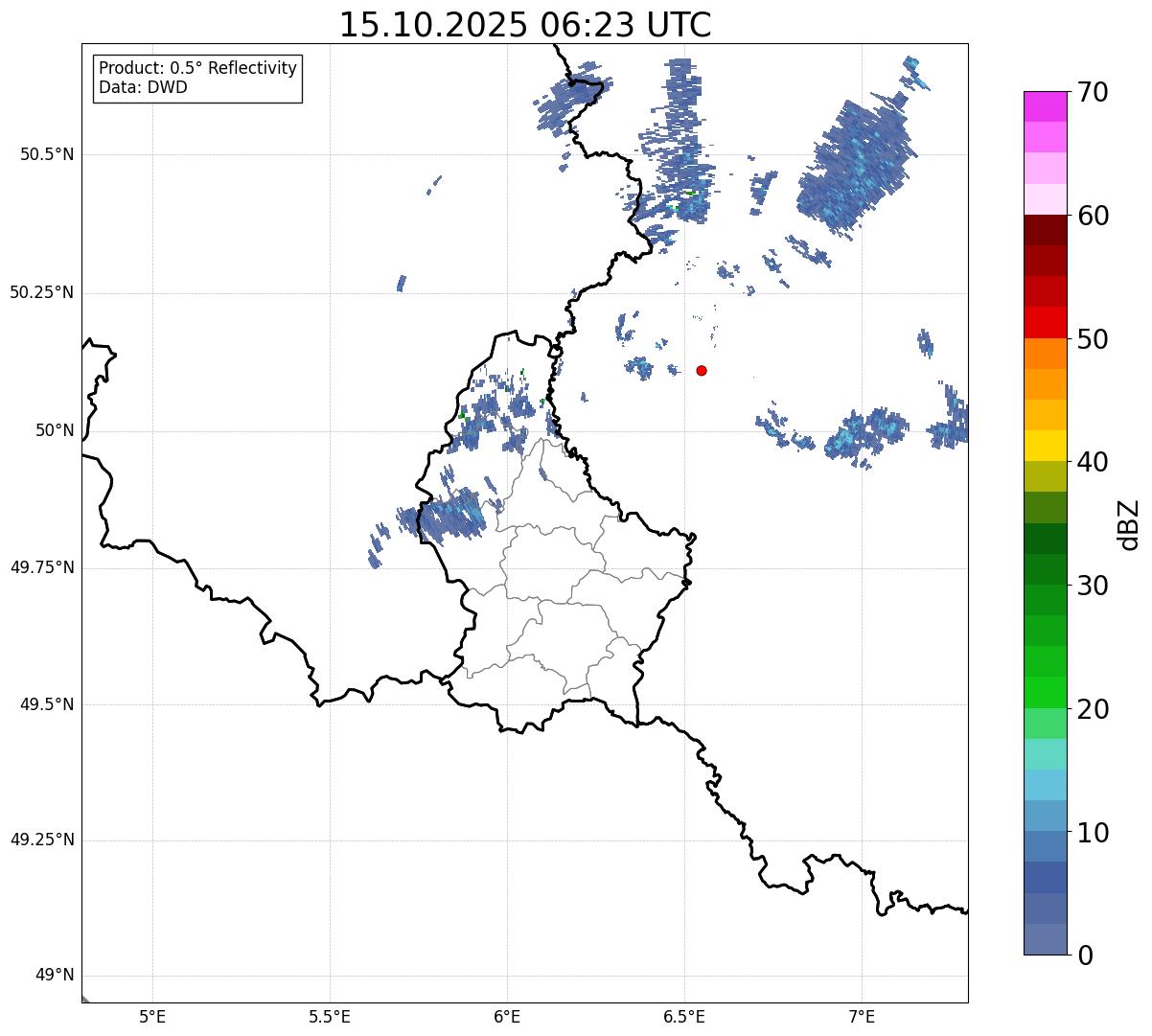
Task: Click the Product 0.5° Reflectivity info box
Action: pyautogui.click(x=197, y=78)
